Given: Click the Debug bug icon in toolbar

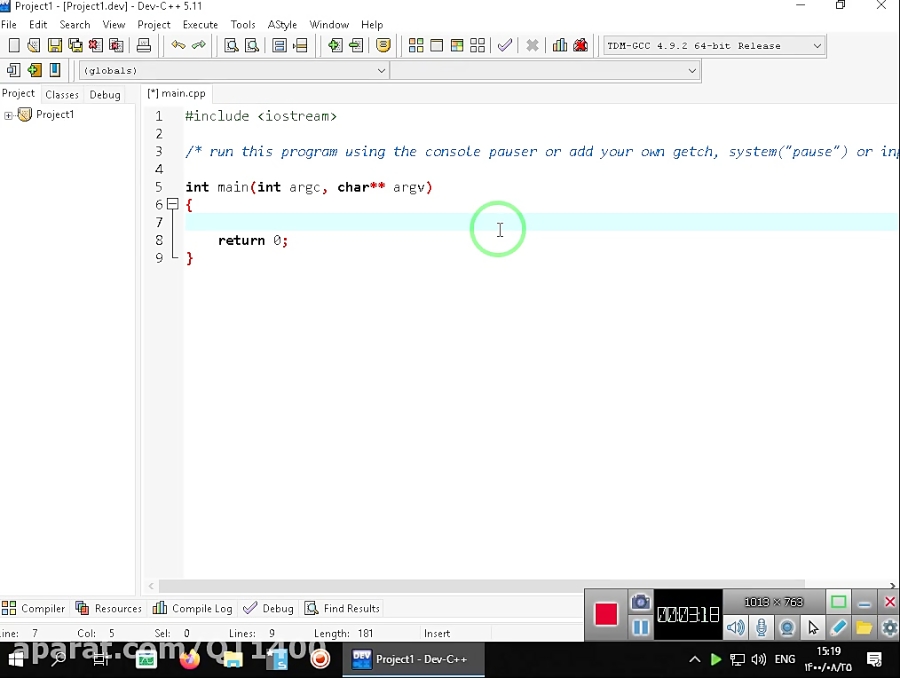Looking at the screenshot, I should tap(580, 45).
